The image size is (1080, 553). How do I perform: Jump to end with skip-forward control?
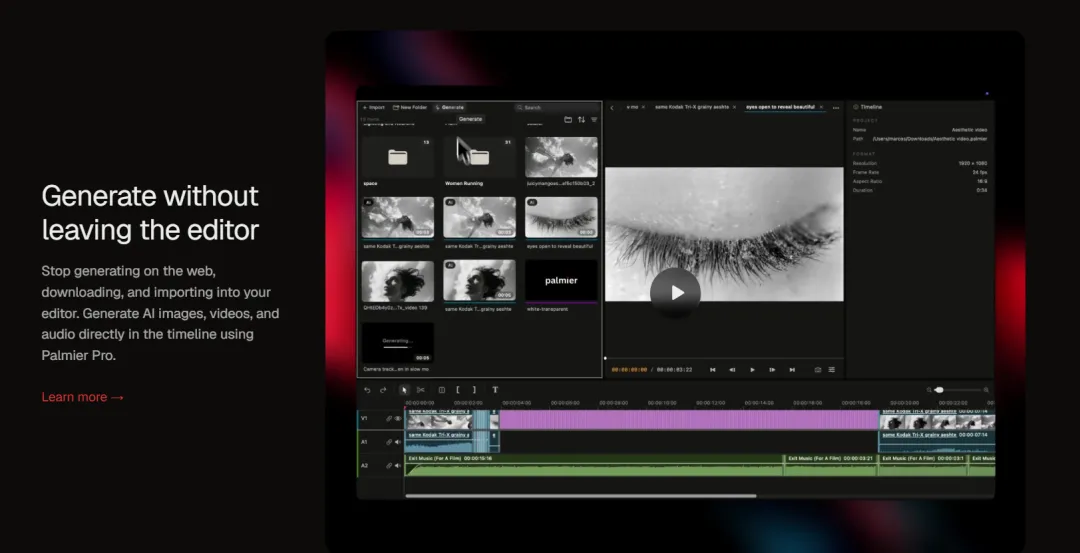[792, 370]
